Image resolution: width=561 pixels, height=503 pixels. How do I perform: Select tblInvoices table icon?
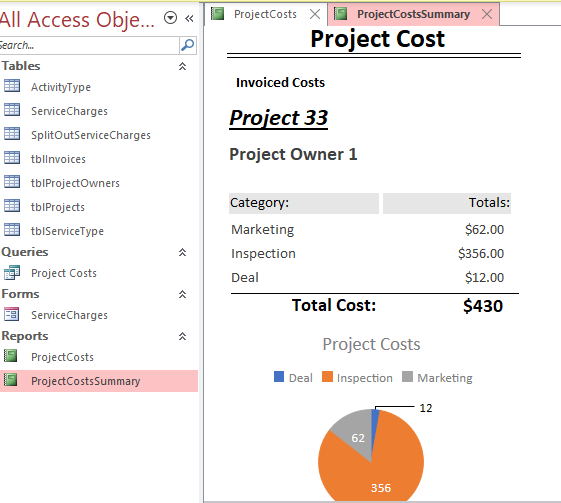12,157
